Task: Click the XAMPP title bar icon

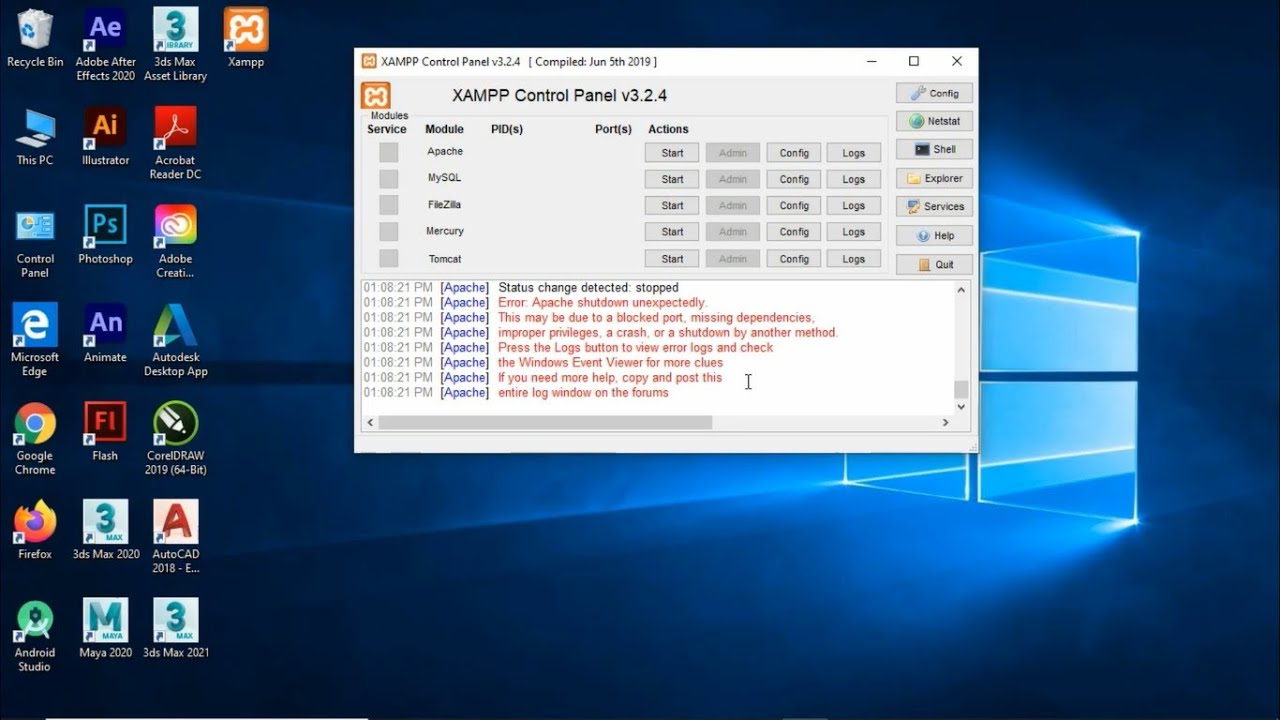Action: pyautogui.click(x=369, y=61)
